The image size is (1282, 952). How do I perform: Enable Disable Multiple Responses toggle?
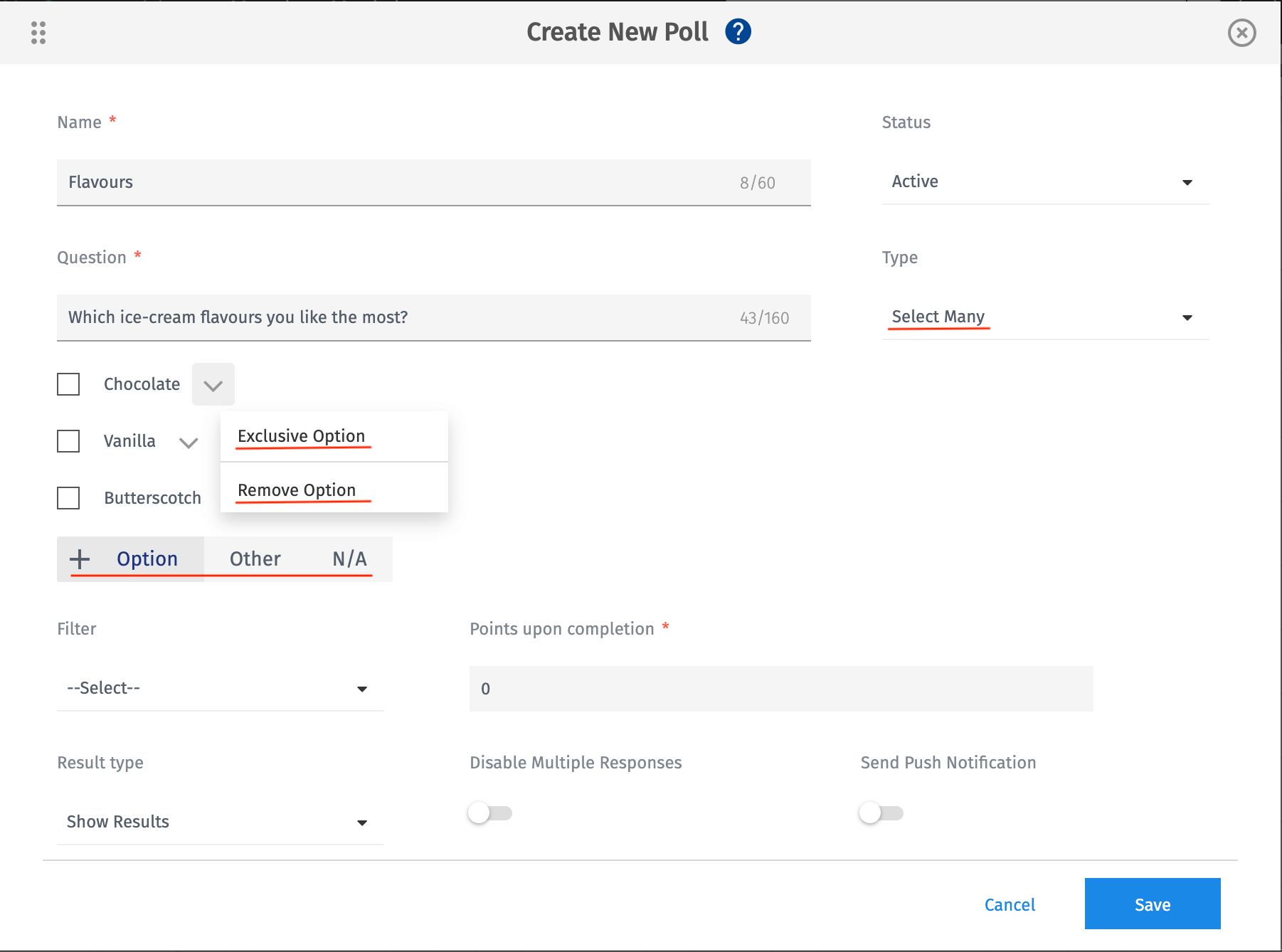490,812
